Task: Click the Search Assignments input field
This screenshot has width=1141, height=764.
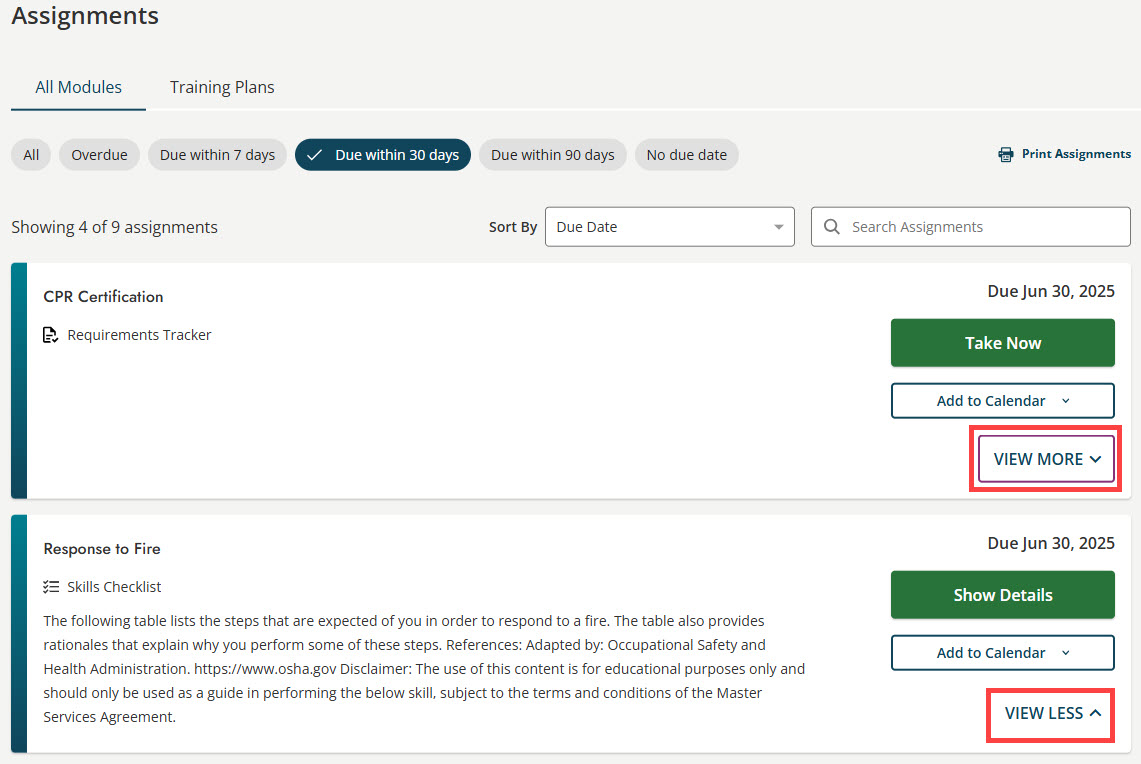Action: pos(960,226)
